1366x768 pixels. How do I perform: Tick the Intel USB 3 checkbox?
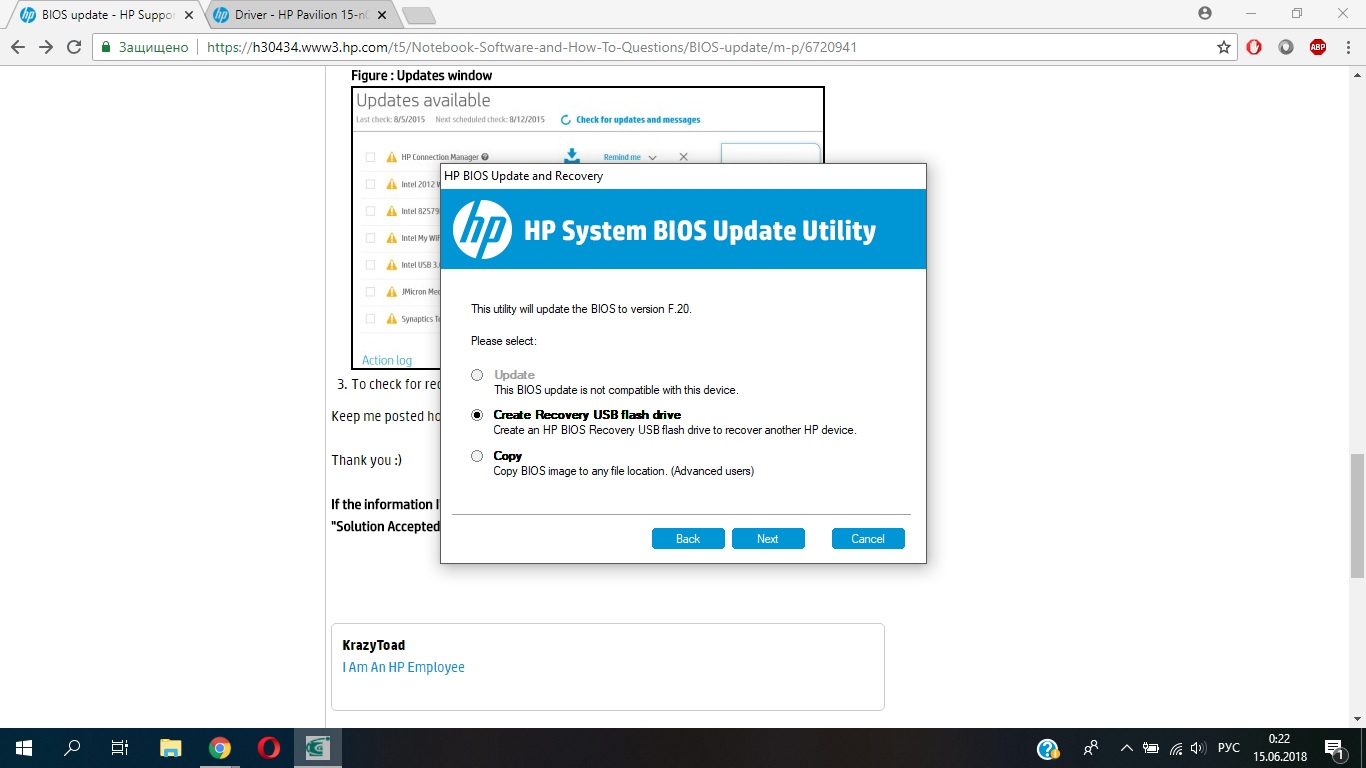pos(370,265)
